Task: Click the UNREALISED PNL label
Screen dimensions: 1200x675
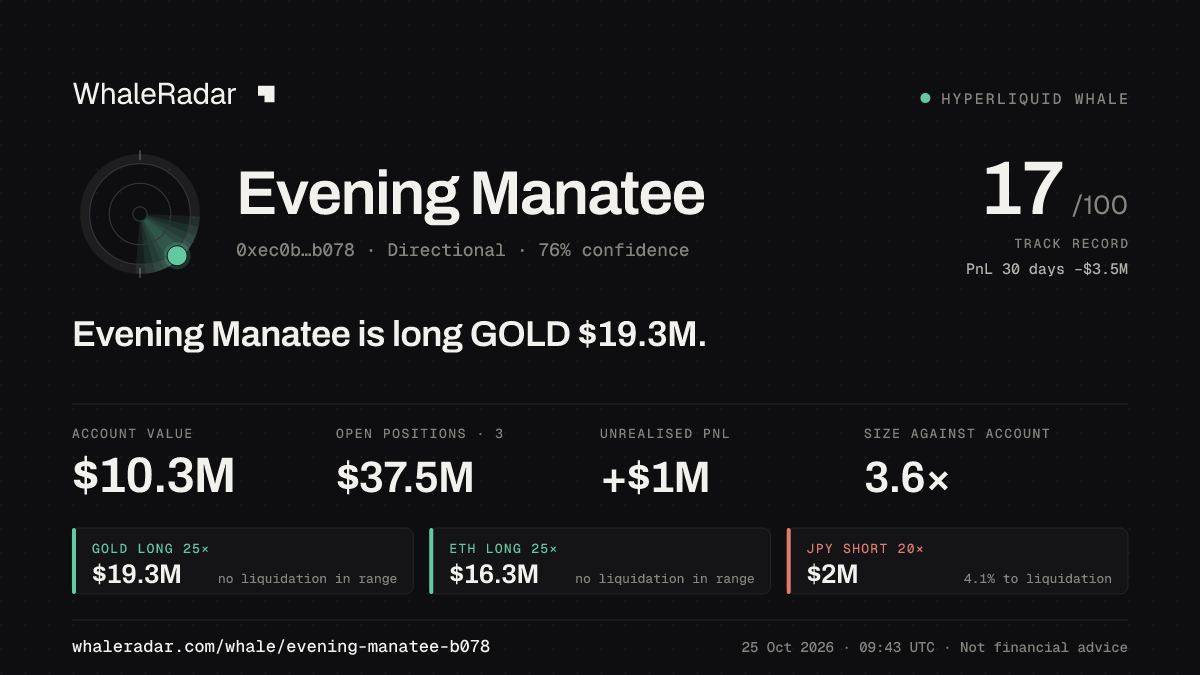Action: click(665, 434)
